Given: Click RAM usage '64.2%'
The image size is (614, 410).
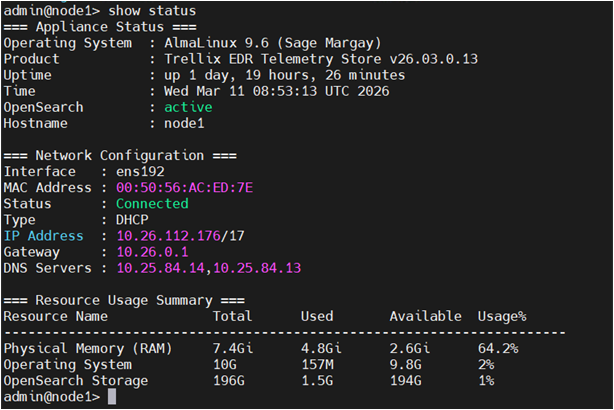Looking at the screenshot, I should [498, 348].
